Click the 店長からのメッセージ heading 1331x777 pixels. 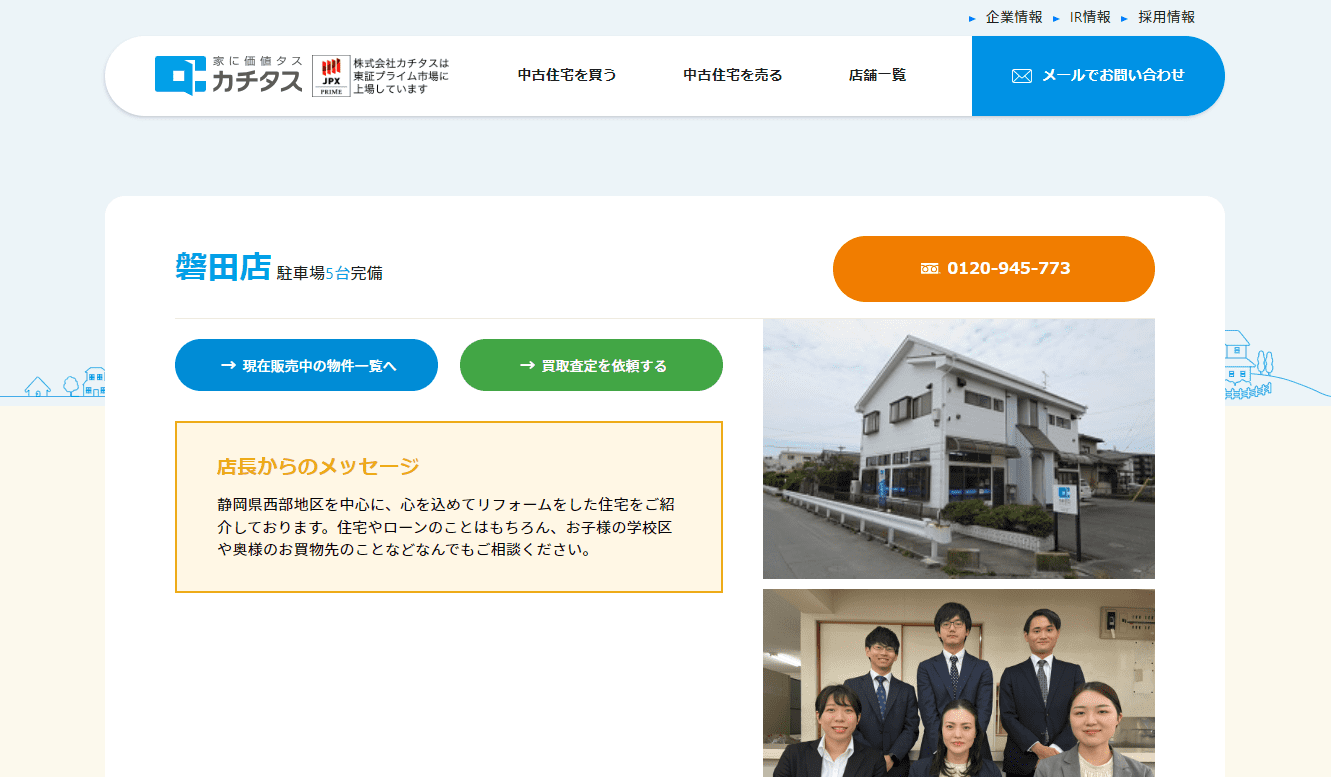coord(318,466)
